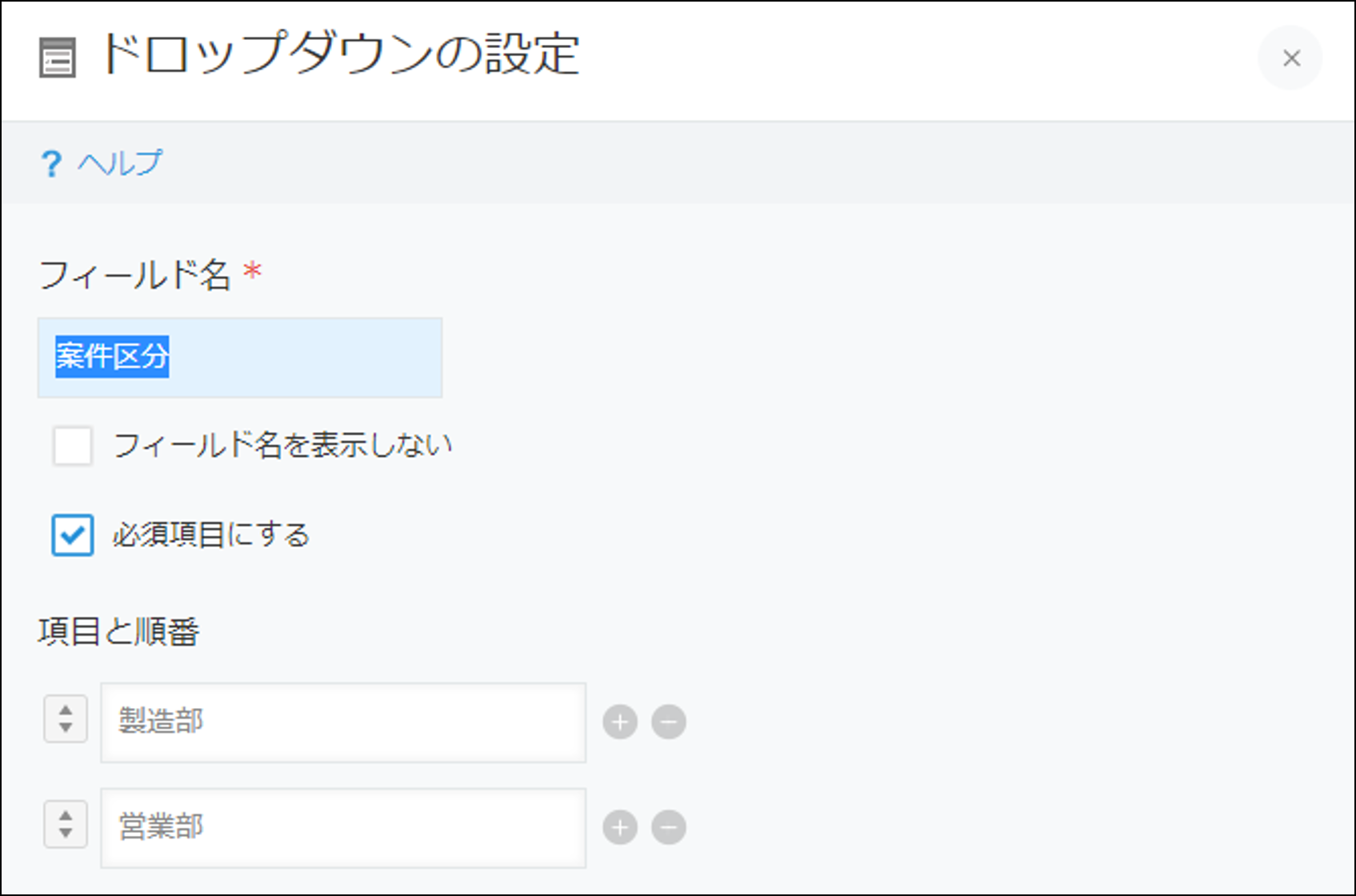This screenshot has width=1356, height=896.
Task: Click the 製造部 item text field
Action: (343, 722)
